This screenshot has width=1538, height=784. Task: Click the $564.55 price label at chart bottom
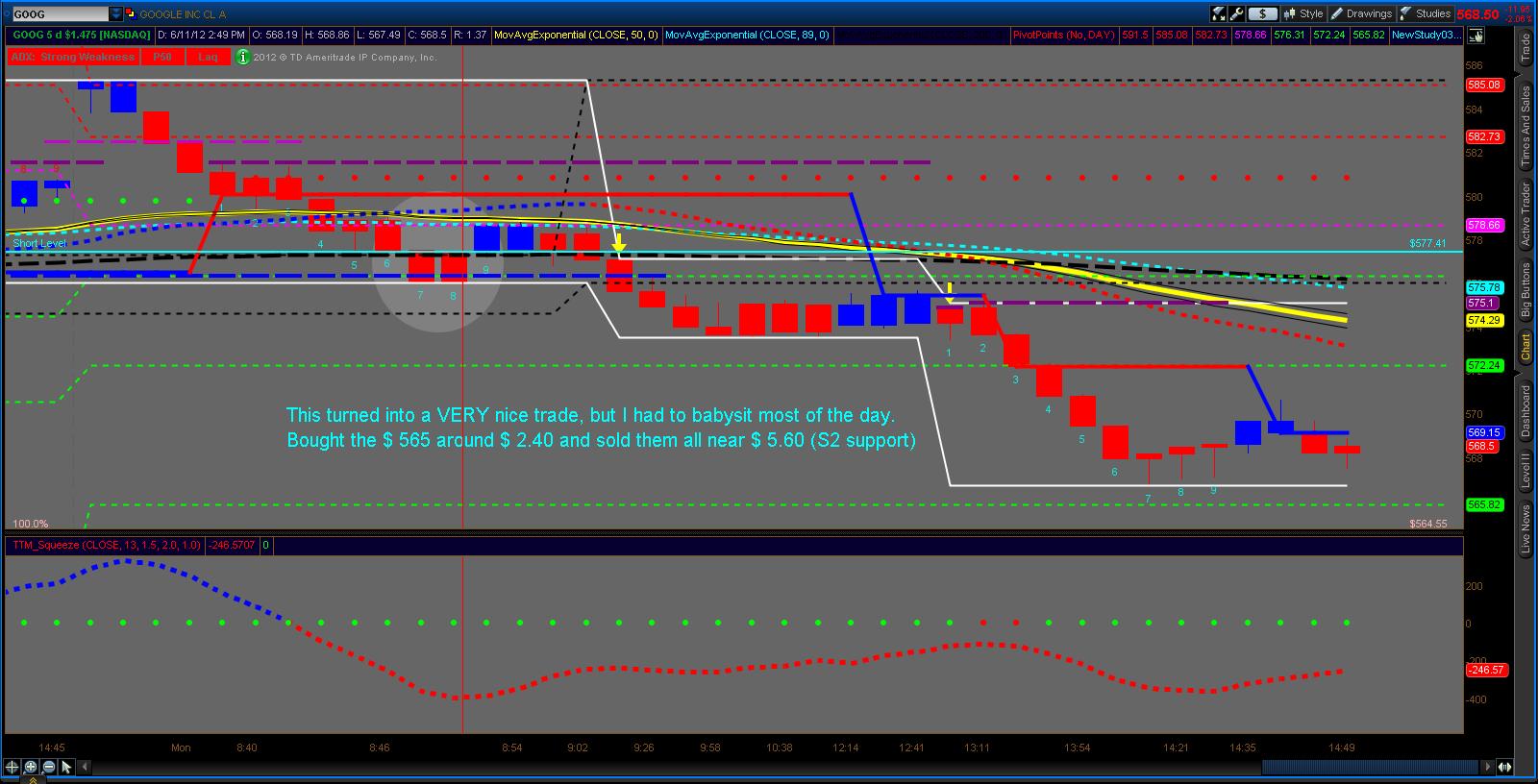(1427, 524)
